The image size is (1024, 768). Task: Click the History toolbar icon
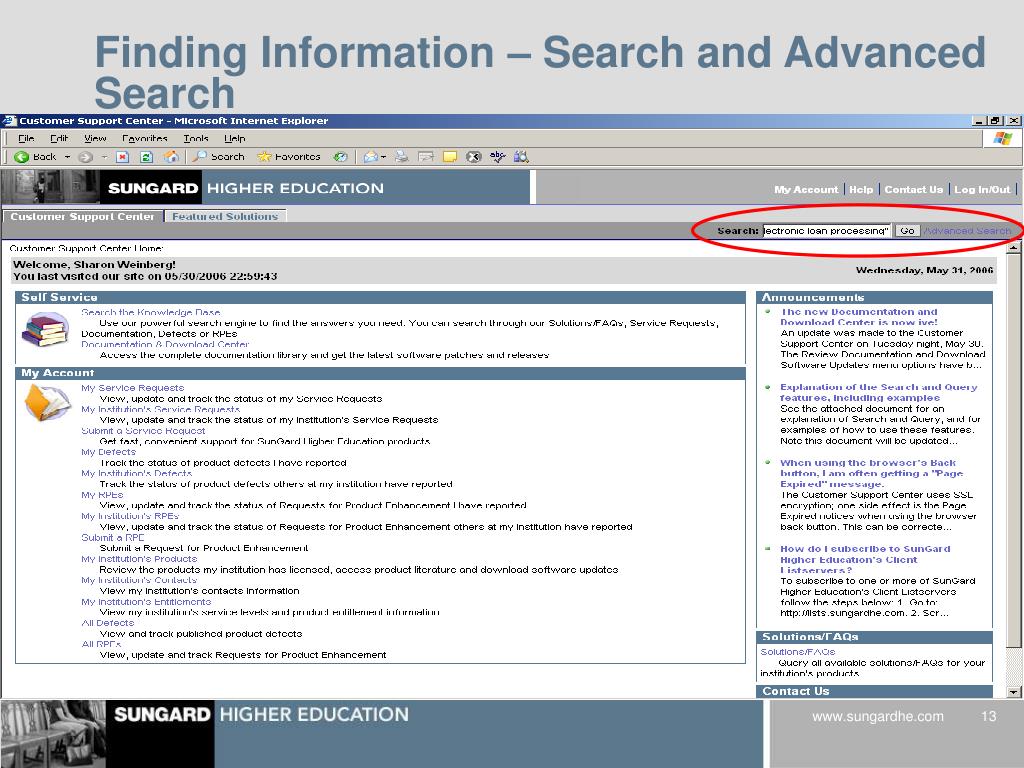tap(340, 157)
